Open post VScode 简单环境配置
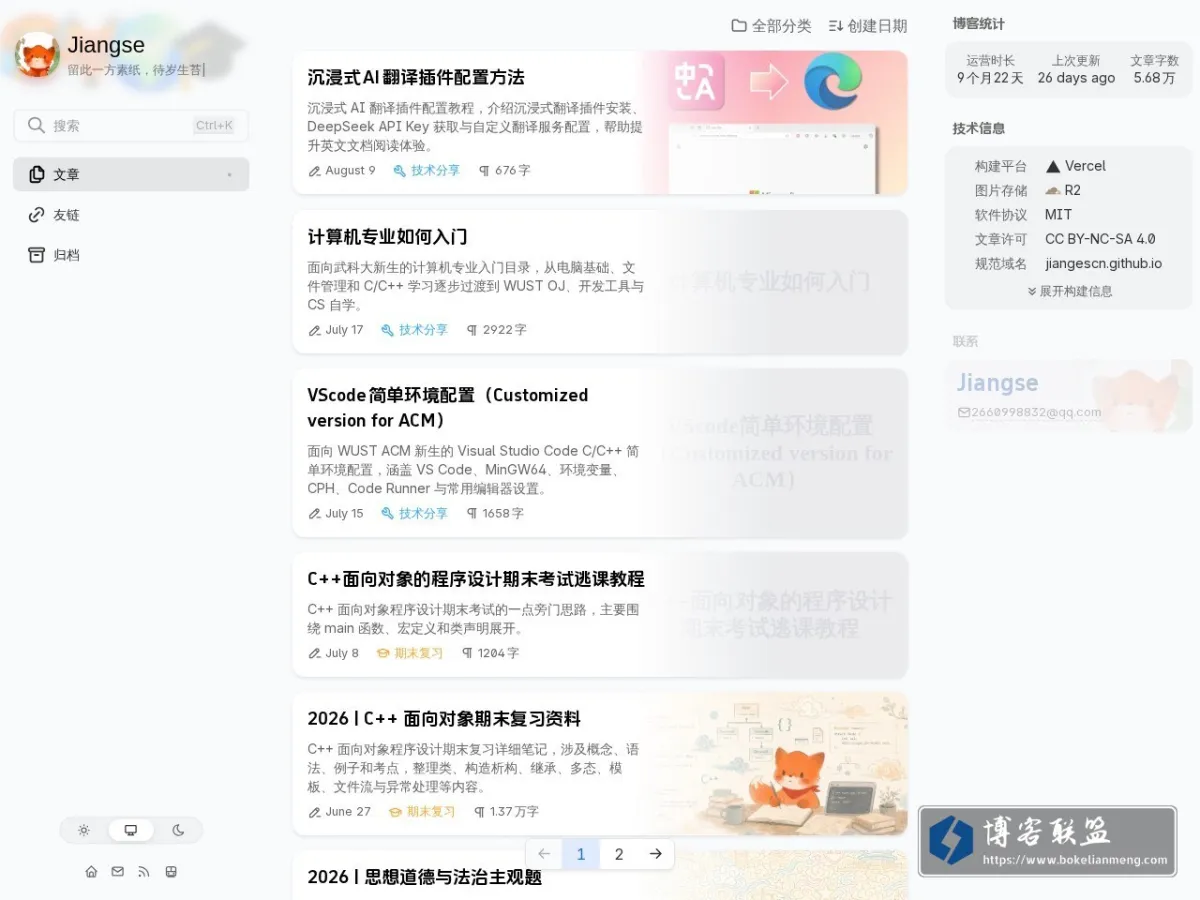Viewport: 1200px width, 900px height. 448,408
